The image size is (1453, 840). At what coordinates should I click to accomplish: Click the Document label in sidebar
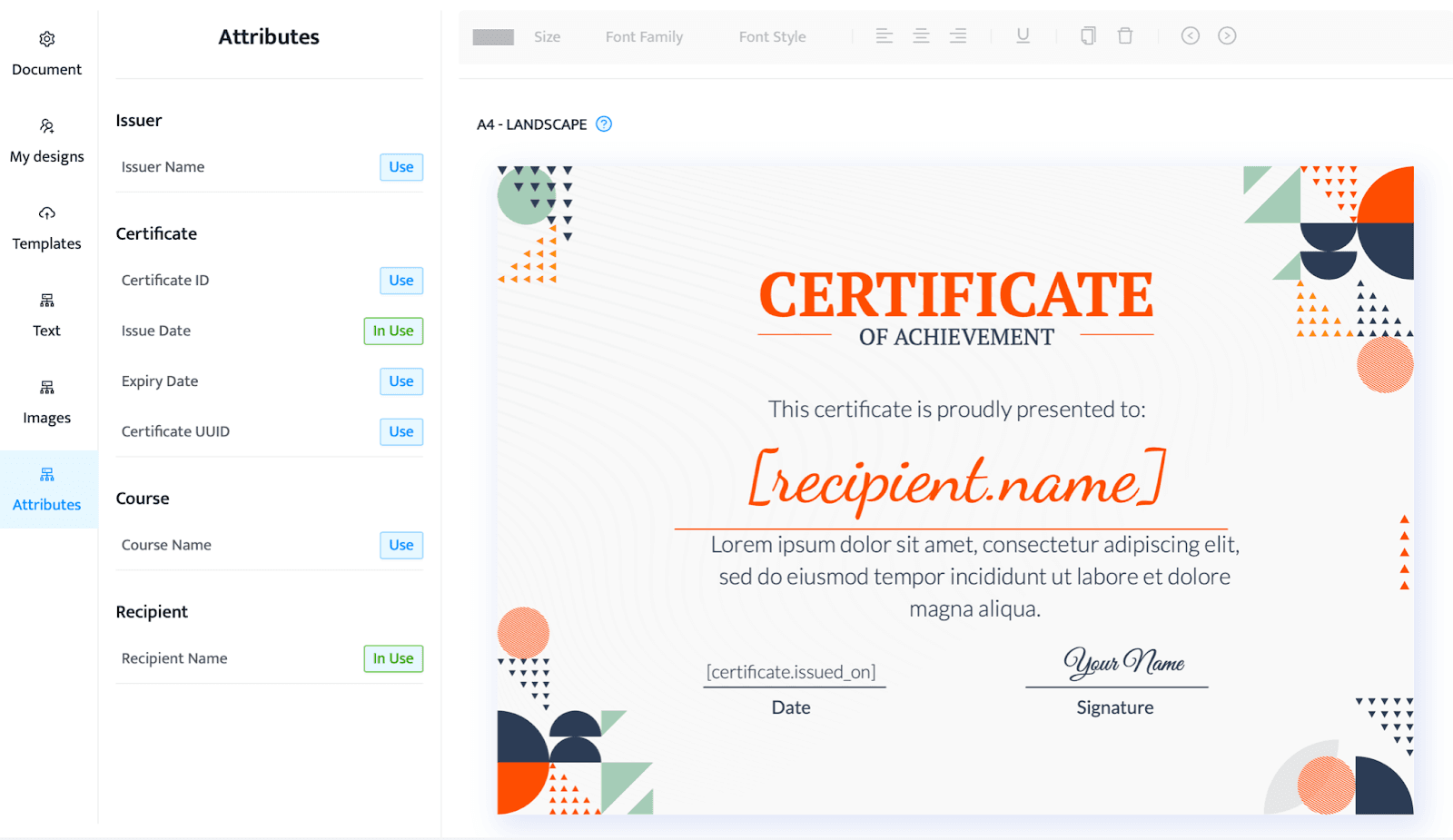(x=47, y=70)
